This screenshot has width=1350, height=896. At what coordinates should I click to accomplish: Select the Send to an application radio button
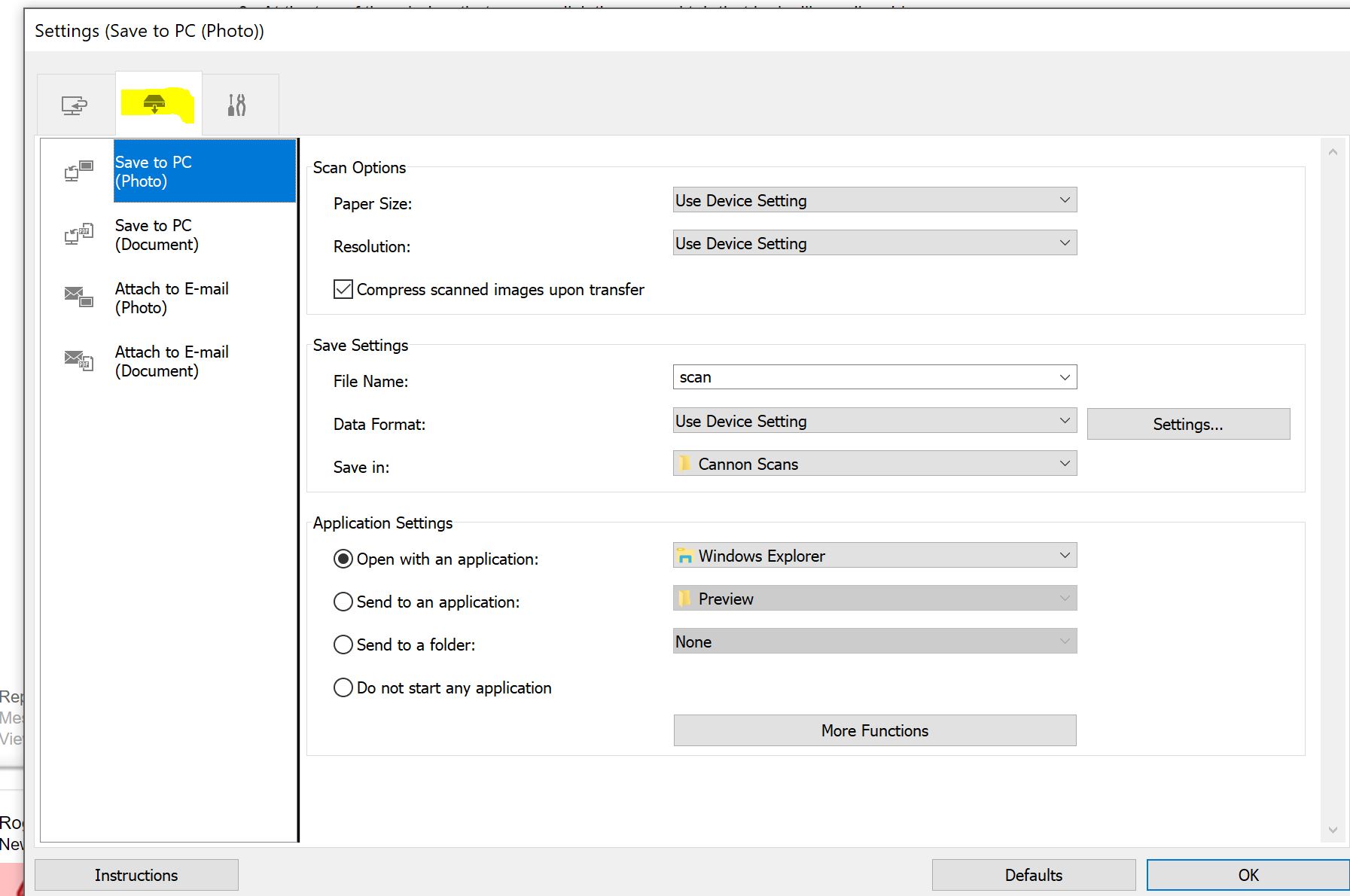(343, 602)
